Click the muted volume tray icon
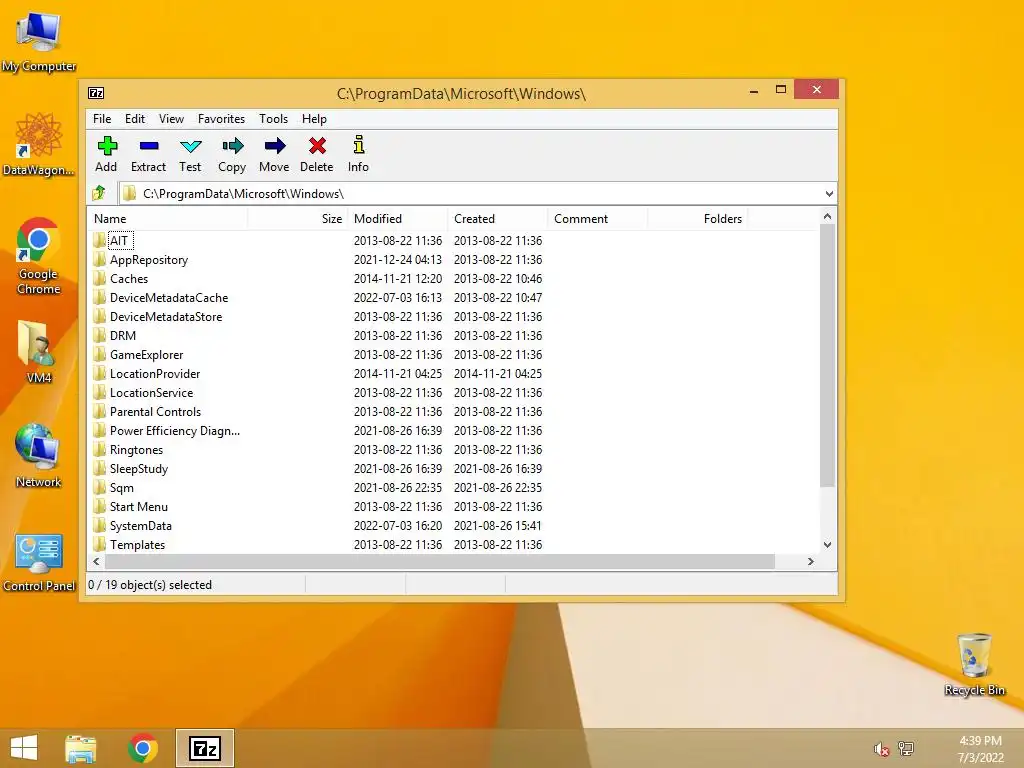Image resolution: width=1024 pixels, height=768 pixels. (x=881, y=749)
